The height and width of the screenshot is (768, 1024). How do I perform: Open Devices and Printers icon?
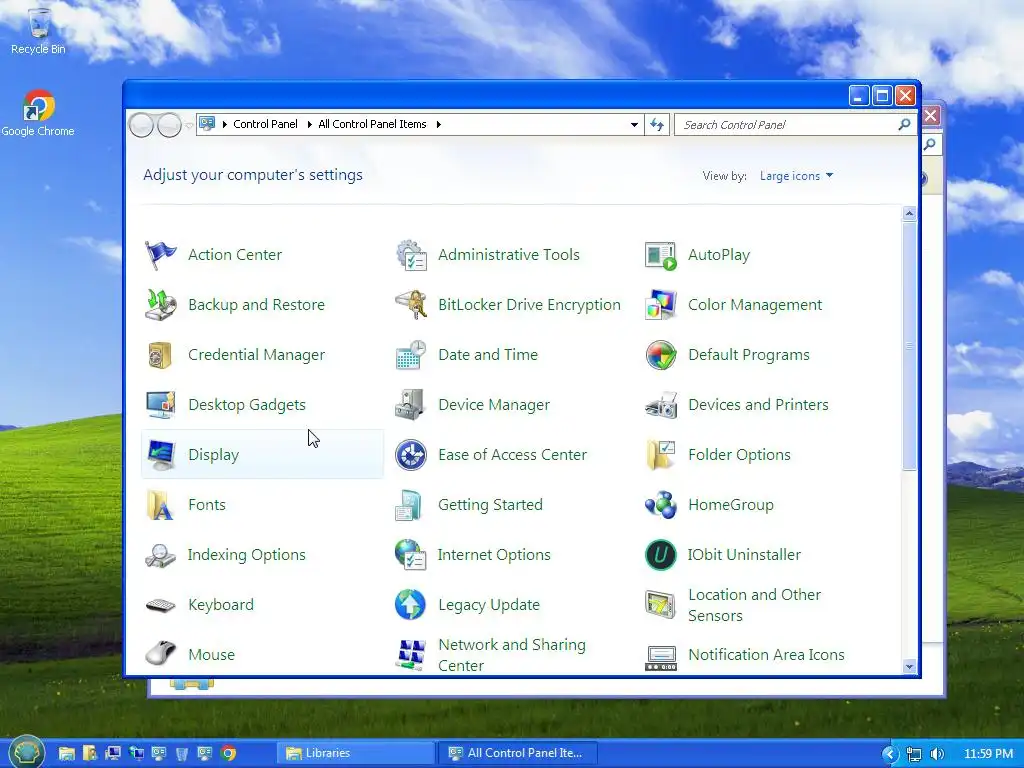click(661, 405)
